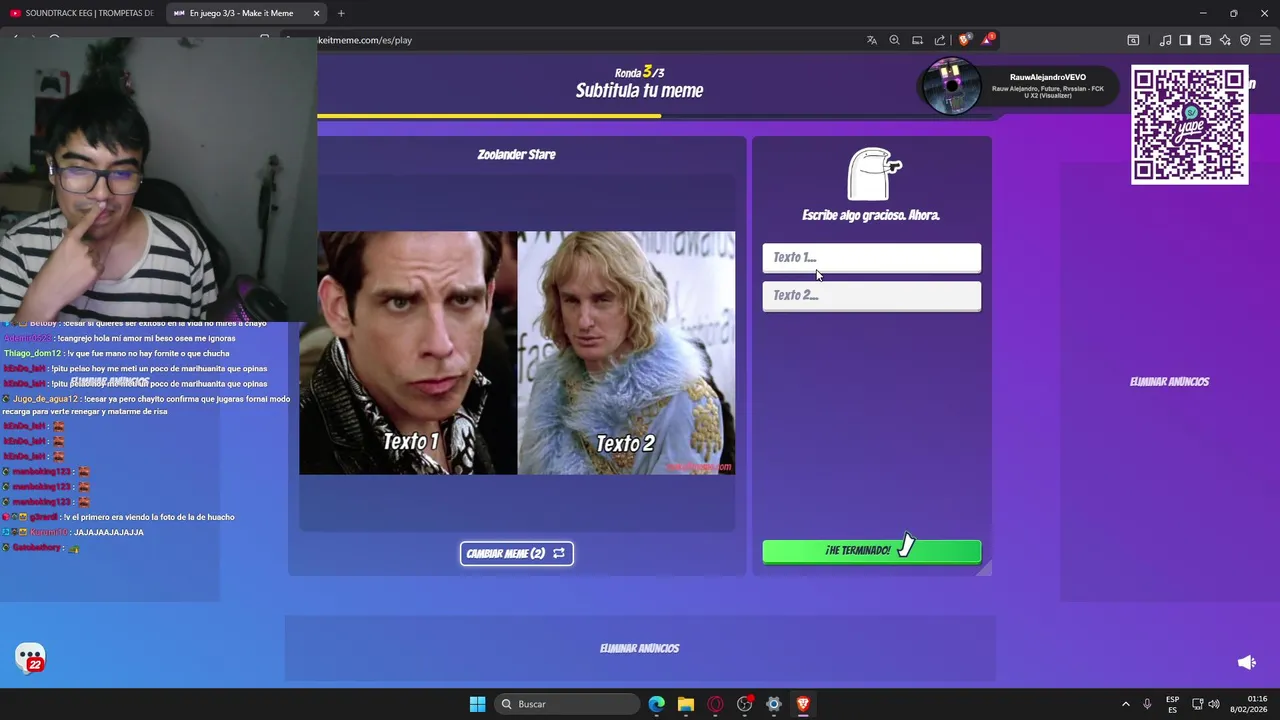Click the mascot character above the text fields
The width and height of the screenshot is (1280, 720).
click(x=874, y=174)
